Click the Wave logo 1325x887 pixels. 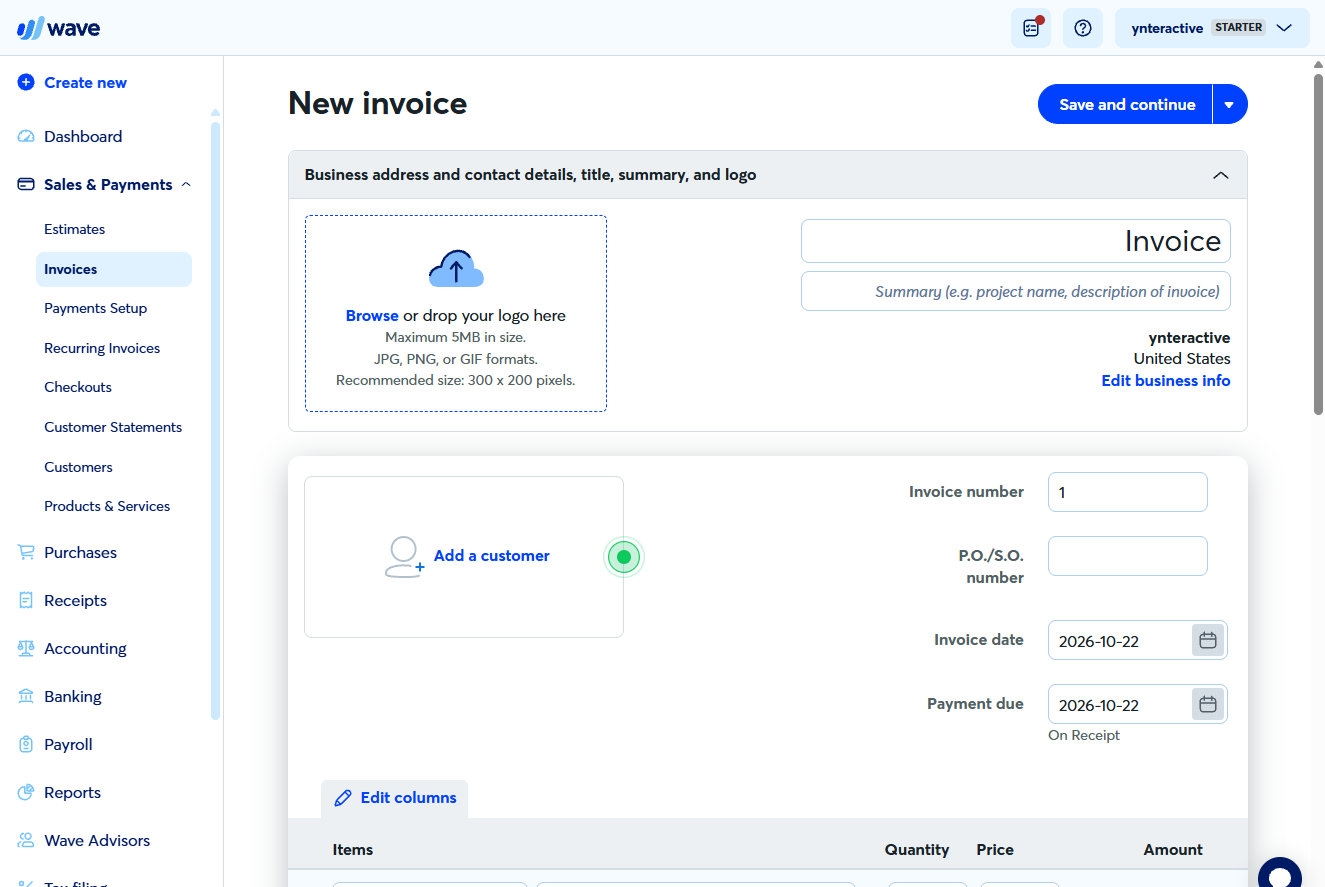click(59, 28)
